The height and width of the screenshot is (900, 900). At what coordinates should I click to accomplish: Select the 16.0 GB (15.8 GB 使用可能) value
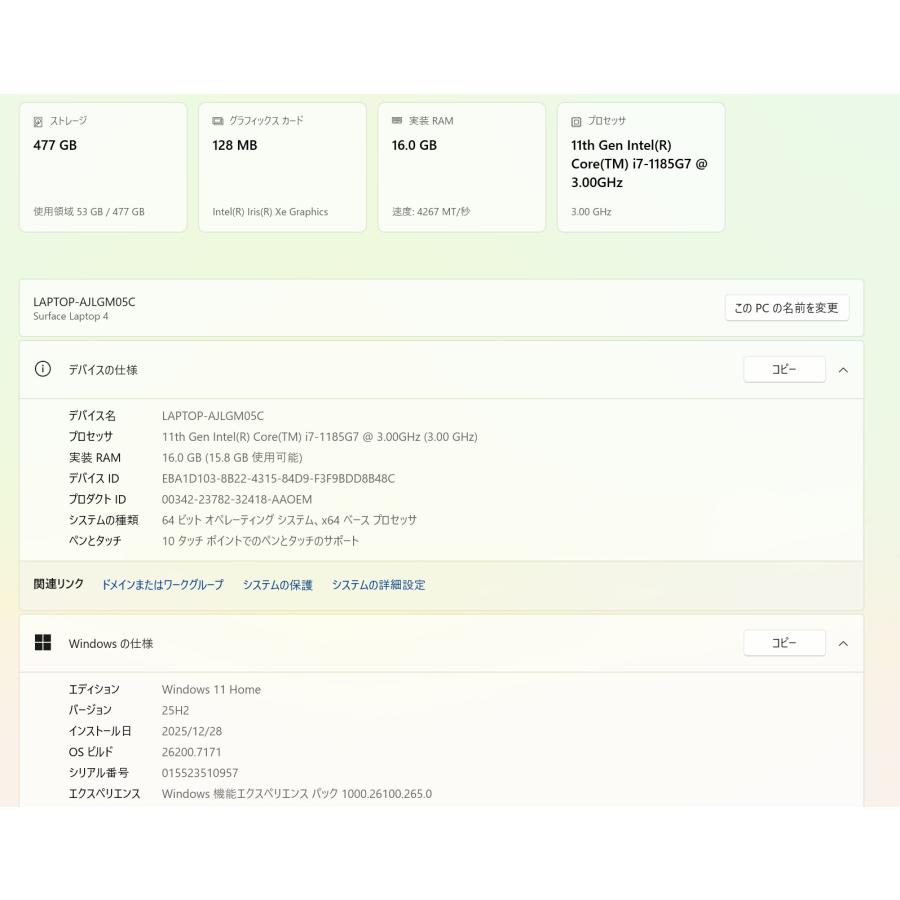pyautogui.click(x=232, y=457)
